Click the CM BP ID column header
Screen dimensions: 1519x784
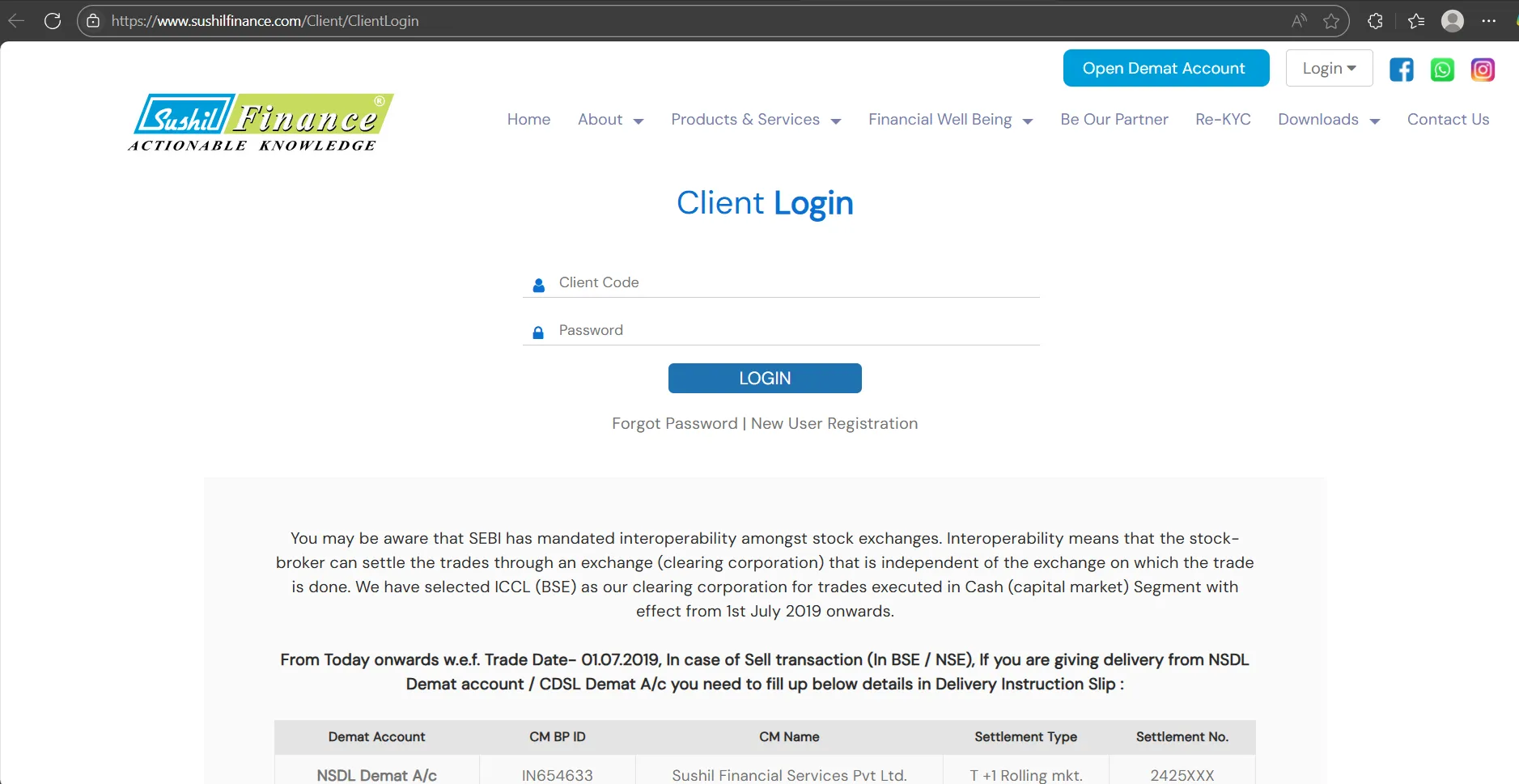pyautogui.click(x=558, y=737)
